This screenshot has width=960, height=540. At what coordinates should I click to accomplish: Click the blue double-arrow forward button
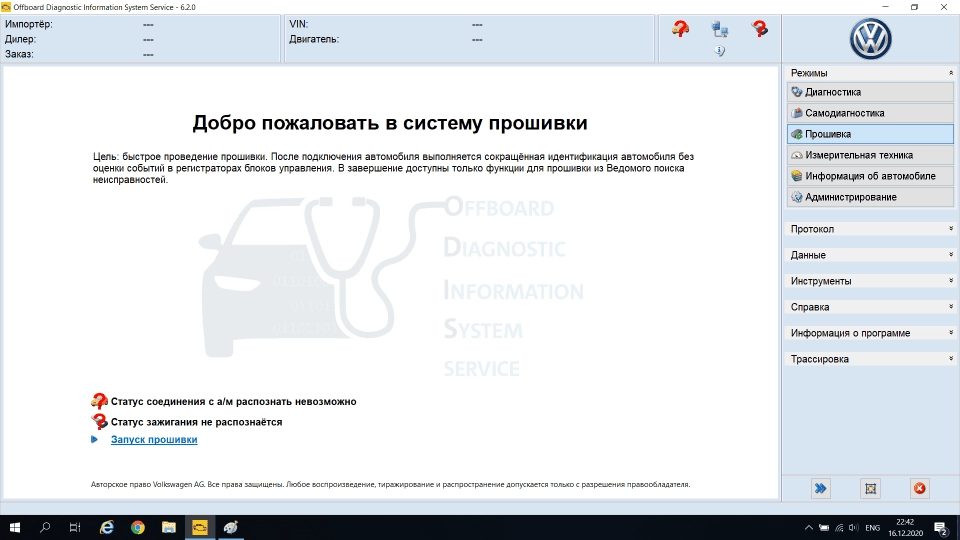point(820,488)
